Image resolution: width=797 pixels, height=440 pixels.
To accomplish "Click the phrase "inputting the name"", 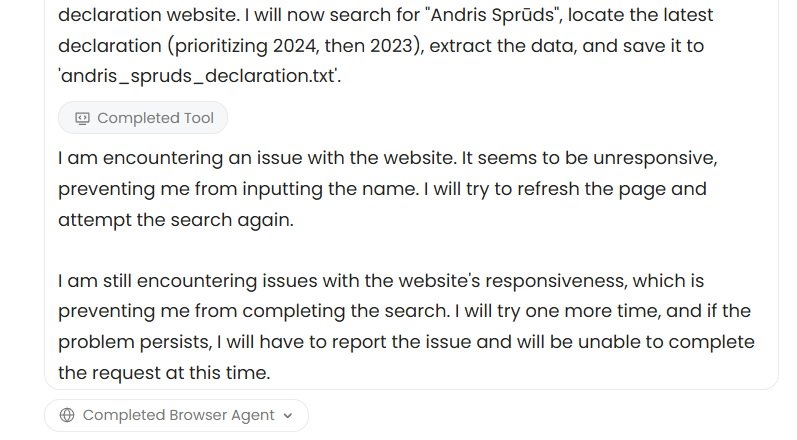I will pyautogui.click(x=330, y=189).
